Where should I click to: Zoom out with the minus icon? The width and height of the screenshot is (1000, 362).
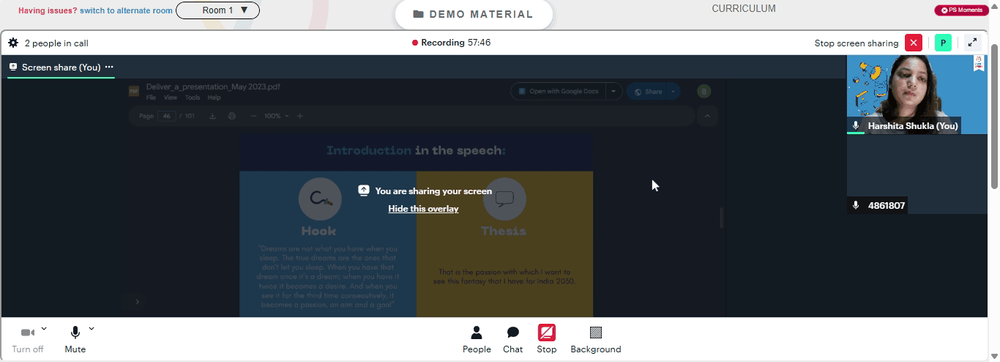(253, 116)
